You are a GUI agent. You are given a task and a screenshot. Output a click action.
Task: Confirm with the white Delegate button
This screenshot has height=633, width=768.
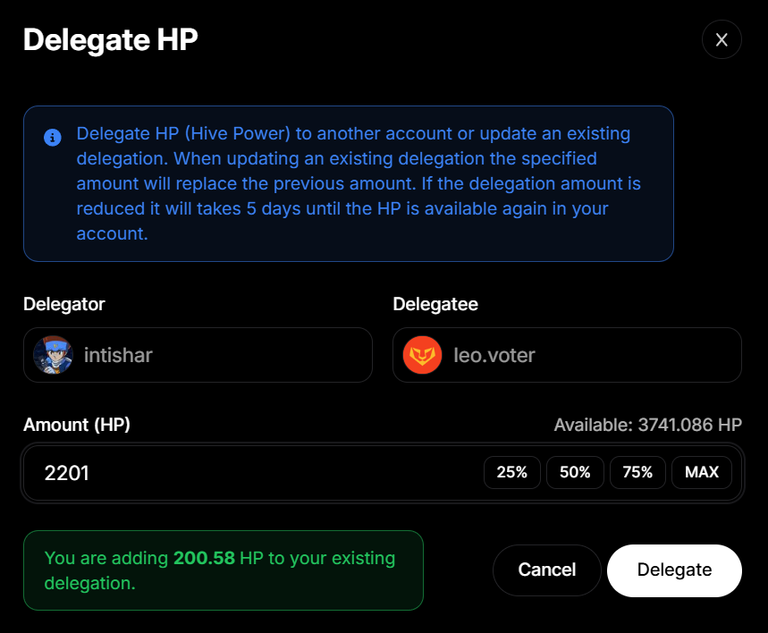click(674, 570)
